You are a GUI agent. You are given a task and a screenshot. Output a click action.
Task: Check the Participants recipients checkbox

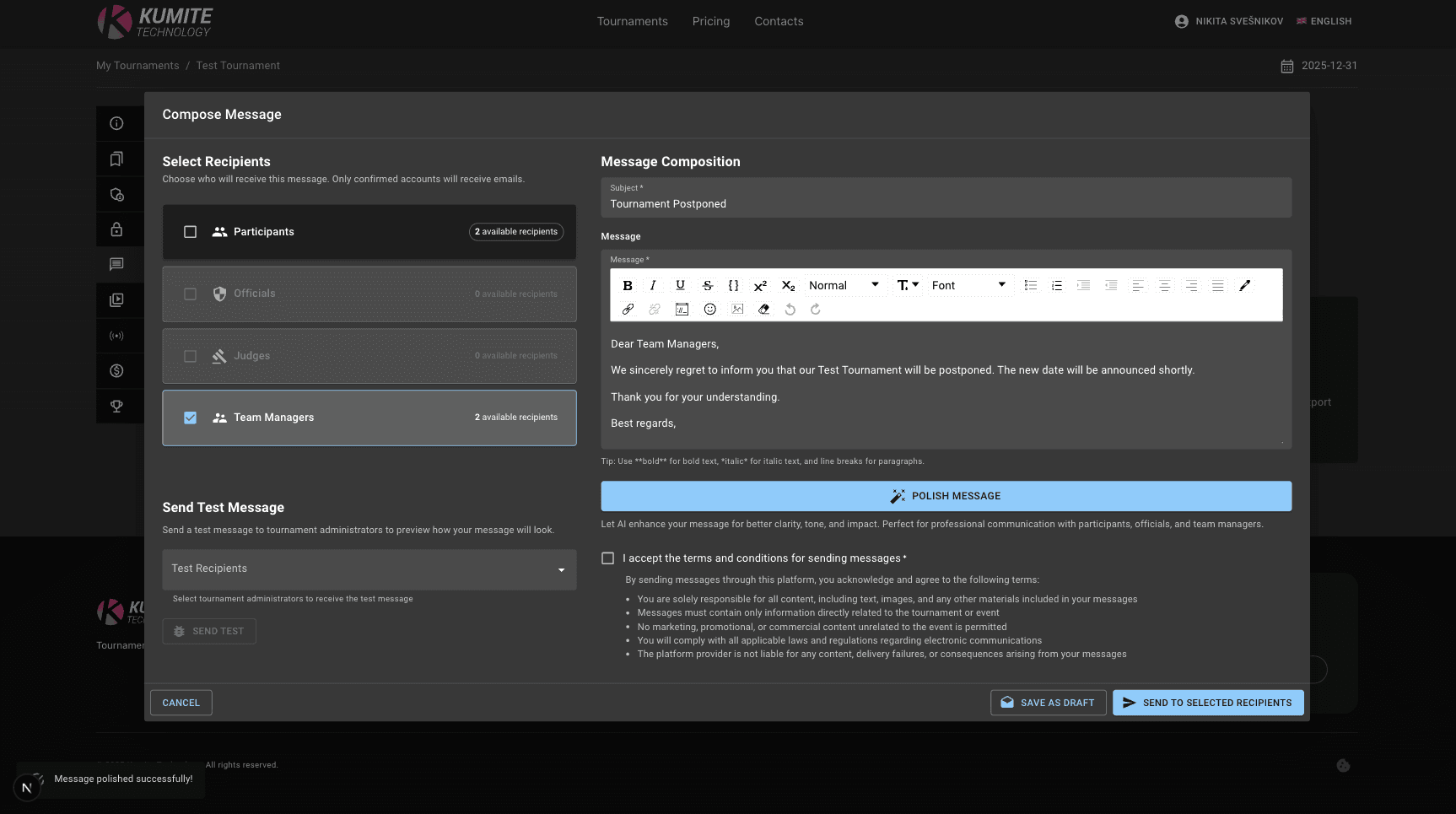(x=191, y=232)
